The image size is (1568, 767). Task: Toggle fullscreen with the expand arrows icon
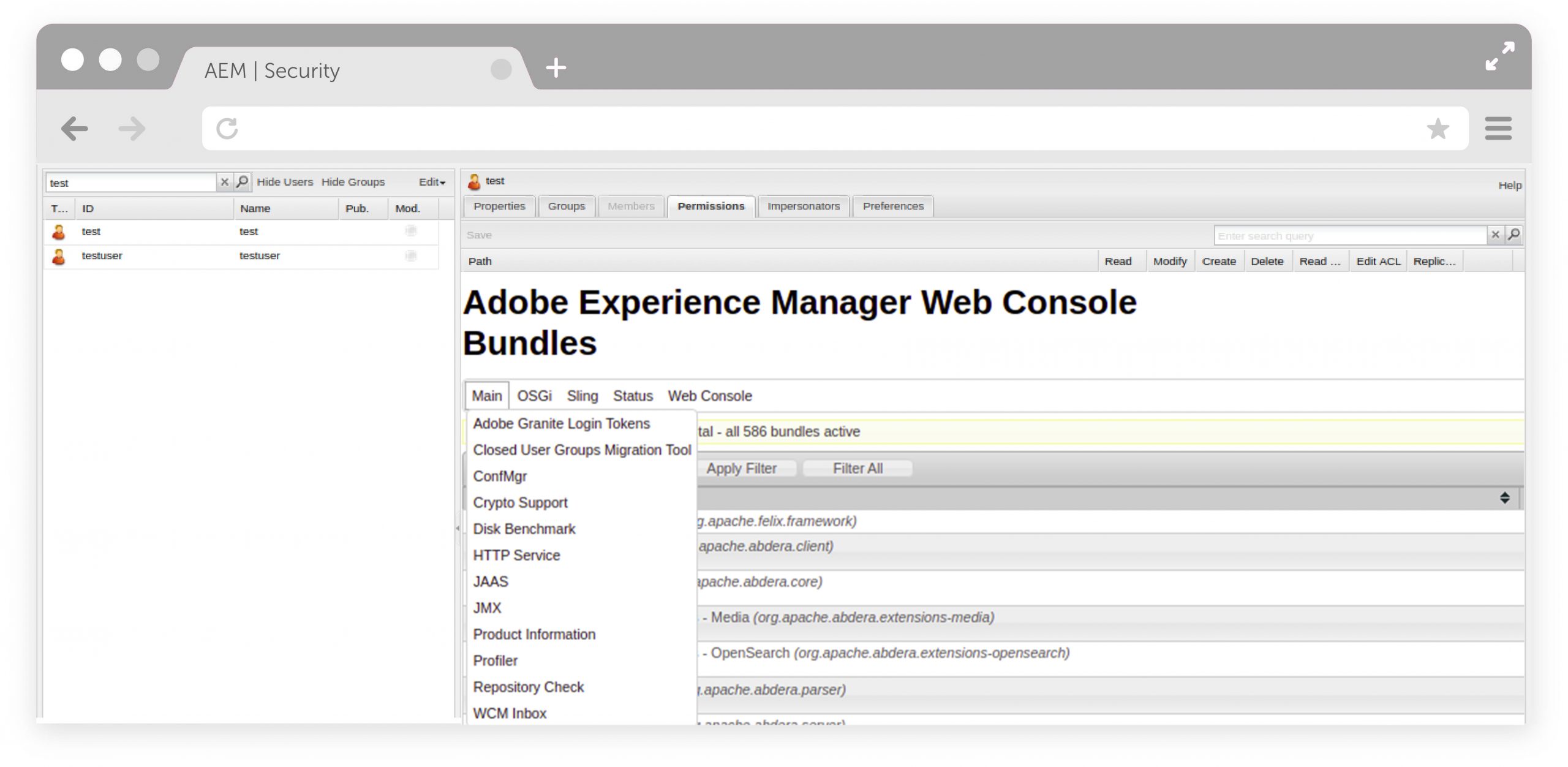(x=1500, y=56)
